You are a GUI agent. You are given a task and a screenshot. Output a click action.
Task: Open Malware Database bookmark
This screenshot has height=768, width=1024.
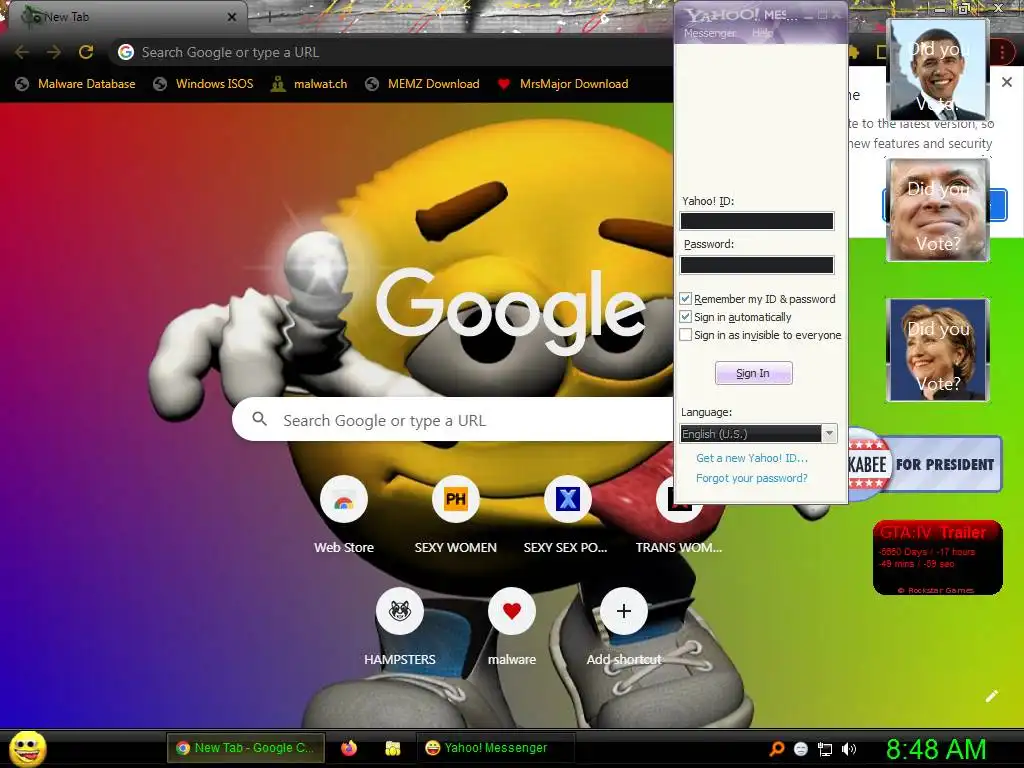(76, 84)
